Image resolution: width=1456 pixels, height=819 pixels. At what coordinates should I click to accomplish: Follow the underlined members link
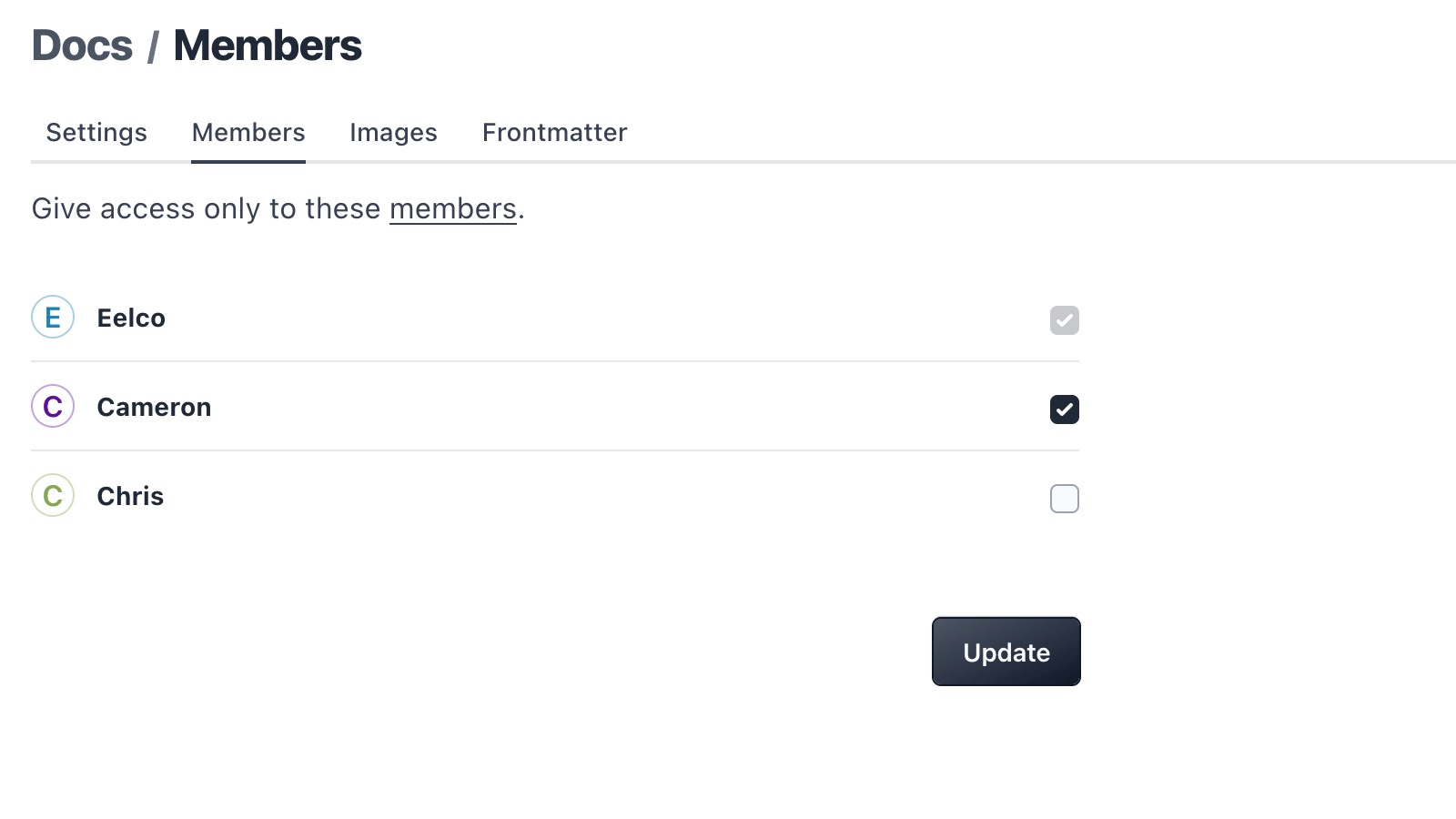point(452,209)
